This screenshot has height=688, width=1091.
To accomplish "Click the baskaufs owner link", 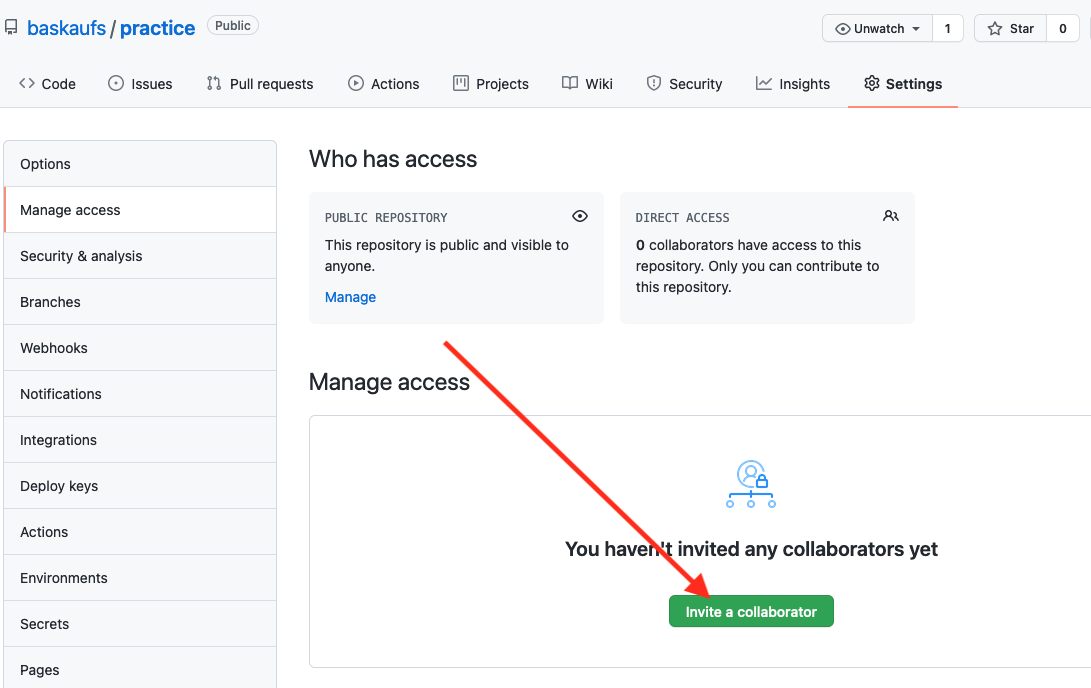I will (66, 28).
